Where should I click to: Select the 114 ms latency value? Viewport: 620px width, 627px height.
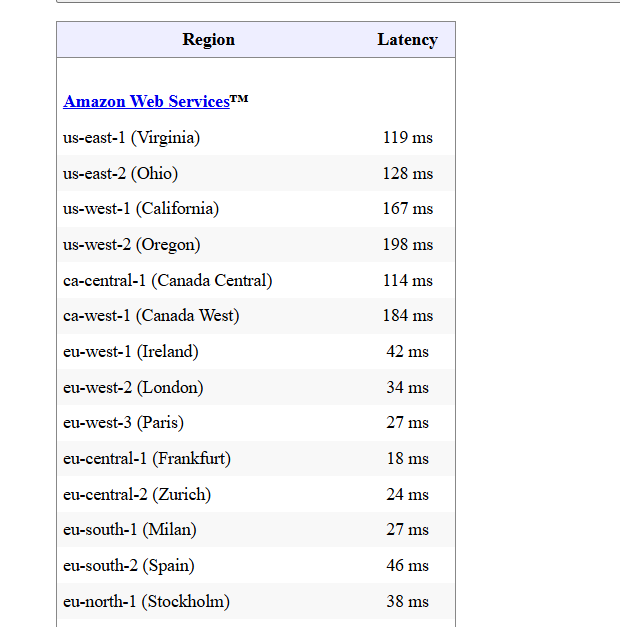pos(408,281)
